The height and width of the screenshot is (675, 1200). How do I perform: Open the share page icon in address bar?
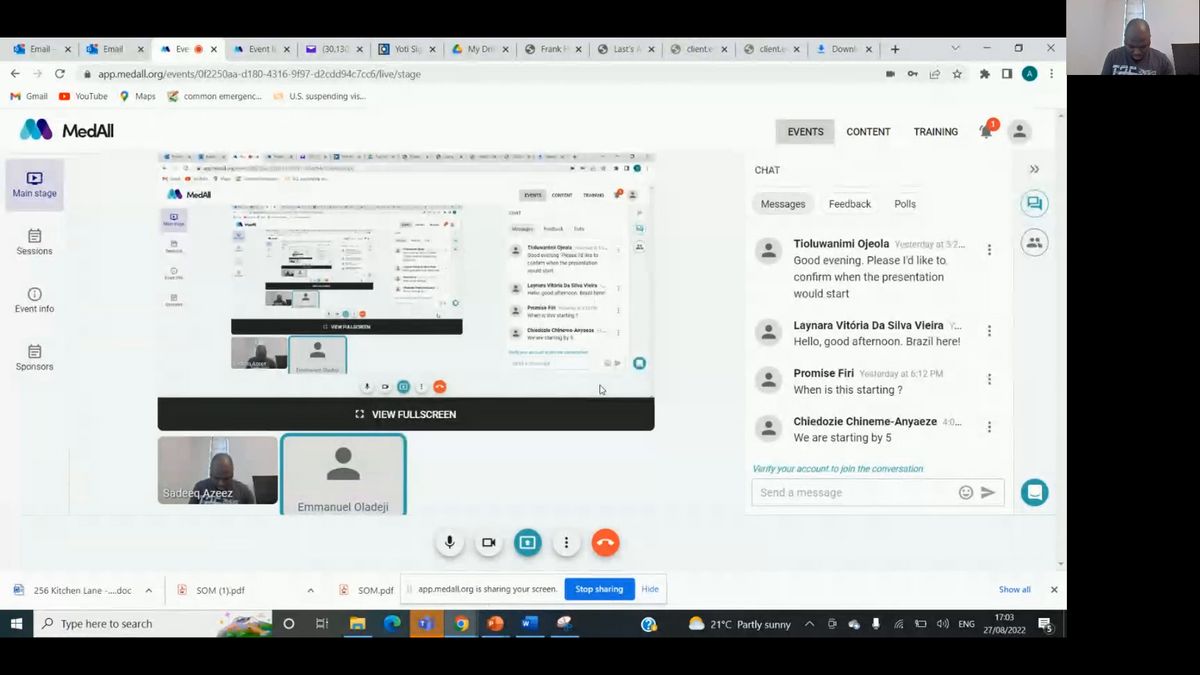tap(935, 74)
